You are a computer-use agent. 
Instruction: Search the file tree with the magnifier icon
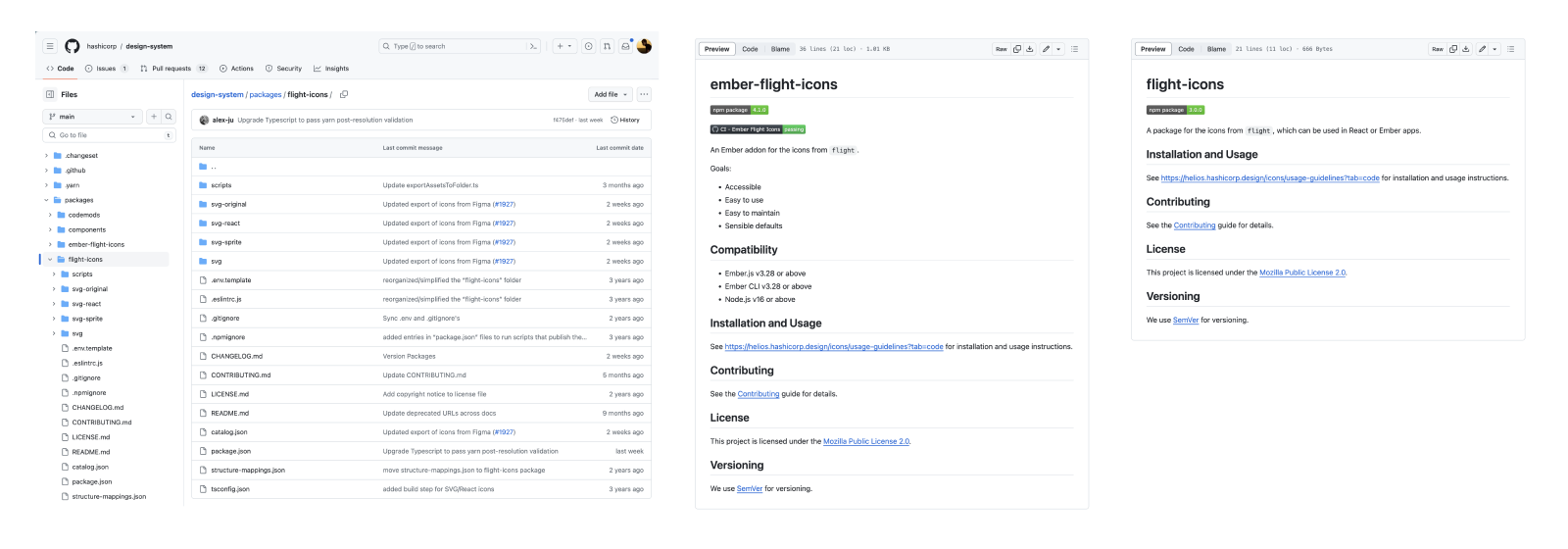[x=169, y=117]
